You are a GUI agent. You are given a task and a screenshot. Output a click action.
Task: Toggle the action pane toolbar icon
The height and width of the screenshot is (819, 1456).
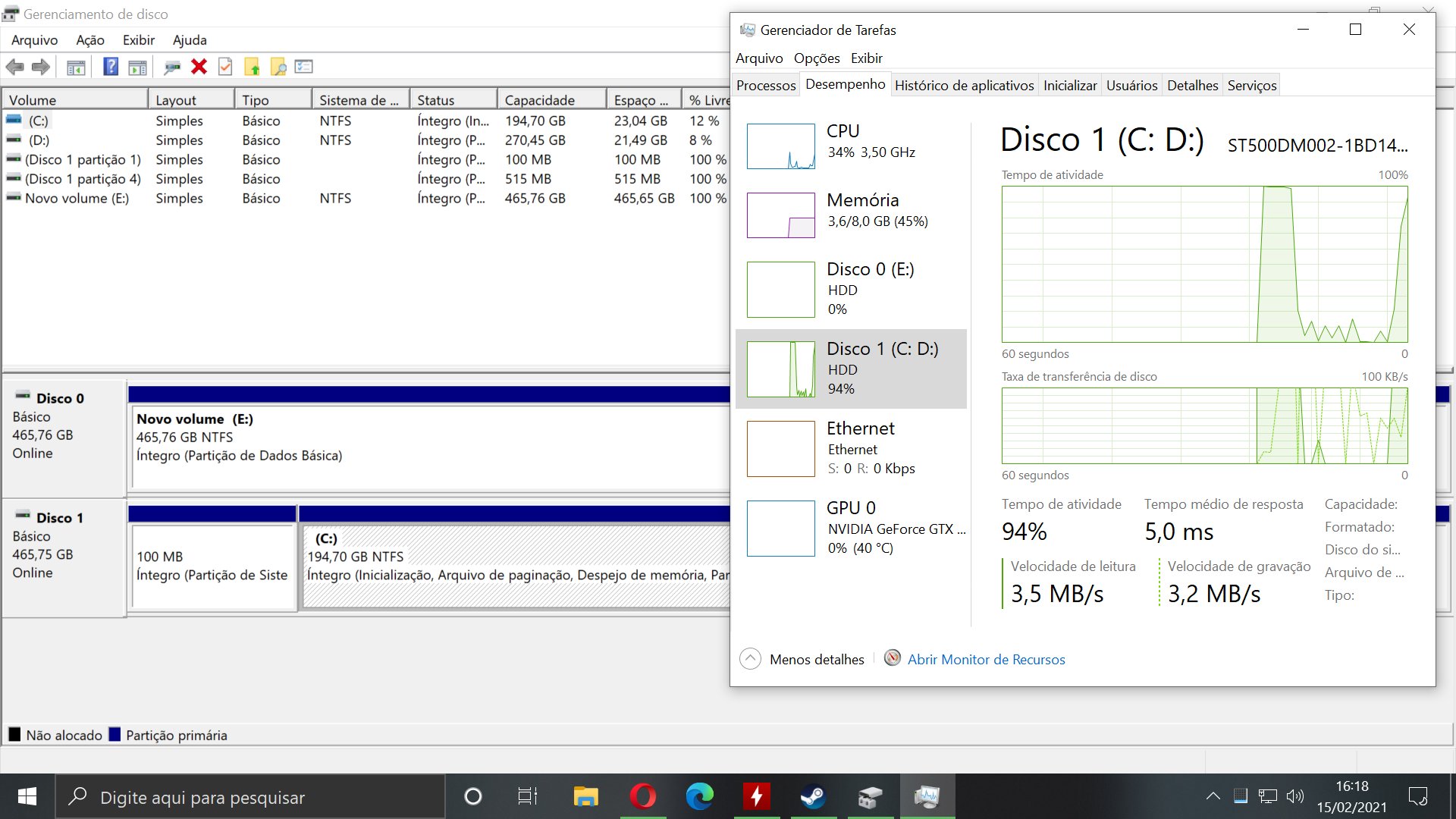pos(137,67)
